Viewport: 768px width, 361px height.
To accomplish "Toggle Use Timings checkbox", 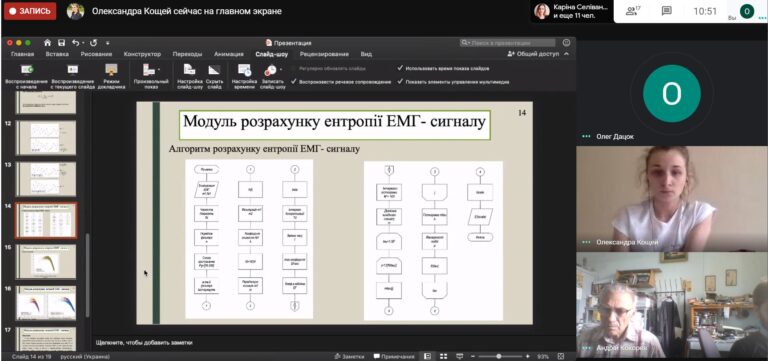I will (x=400, y=68).
